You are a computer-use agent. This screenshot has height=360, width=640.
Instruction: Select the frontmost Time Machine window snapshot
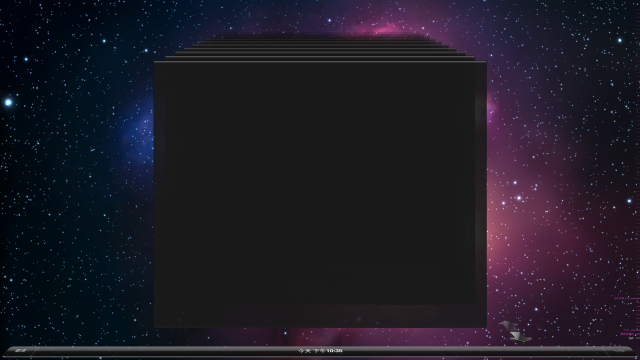tap(320, 194)
